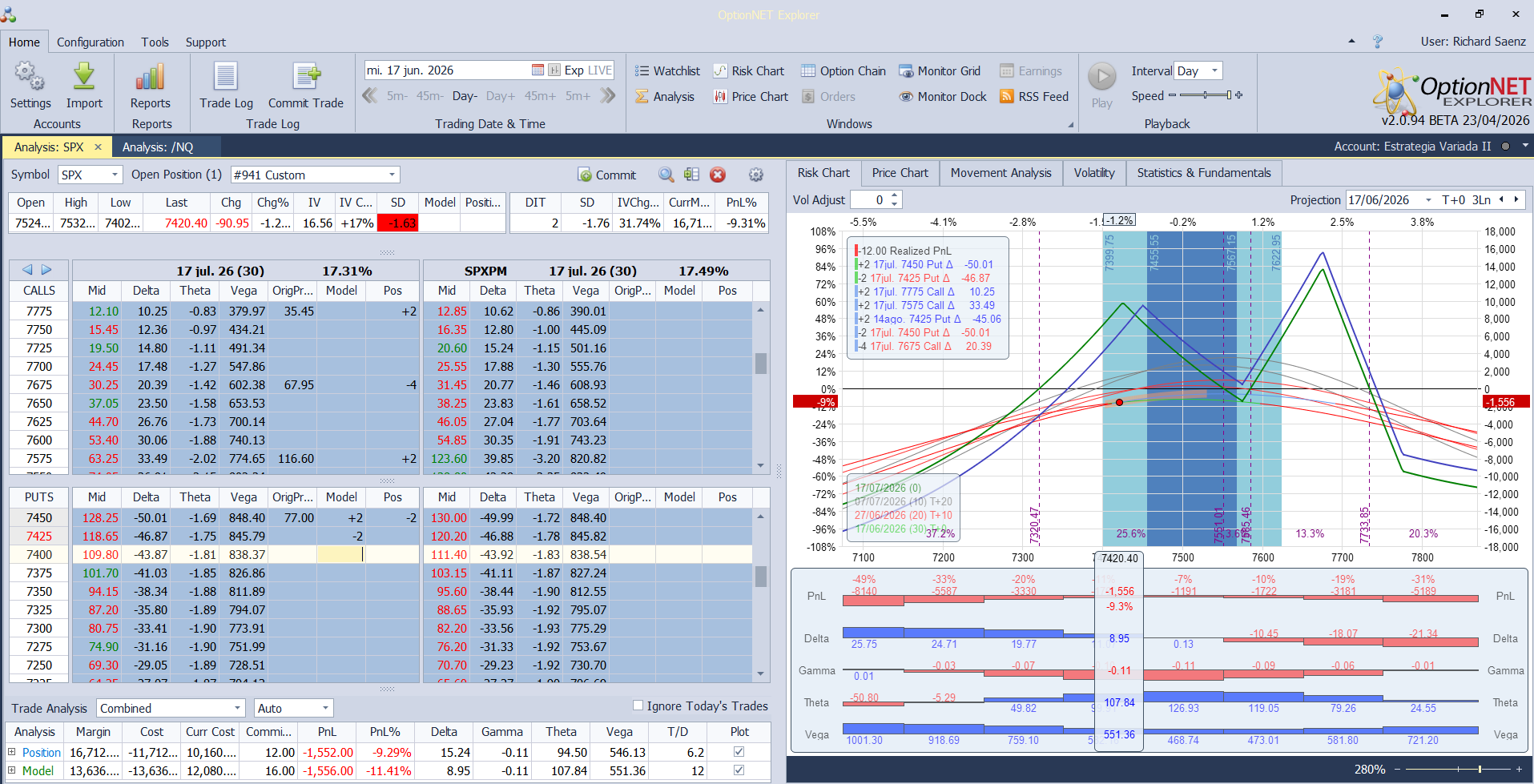Open the Watchlist window
Screen dimensions: 1534x784
668,70
